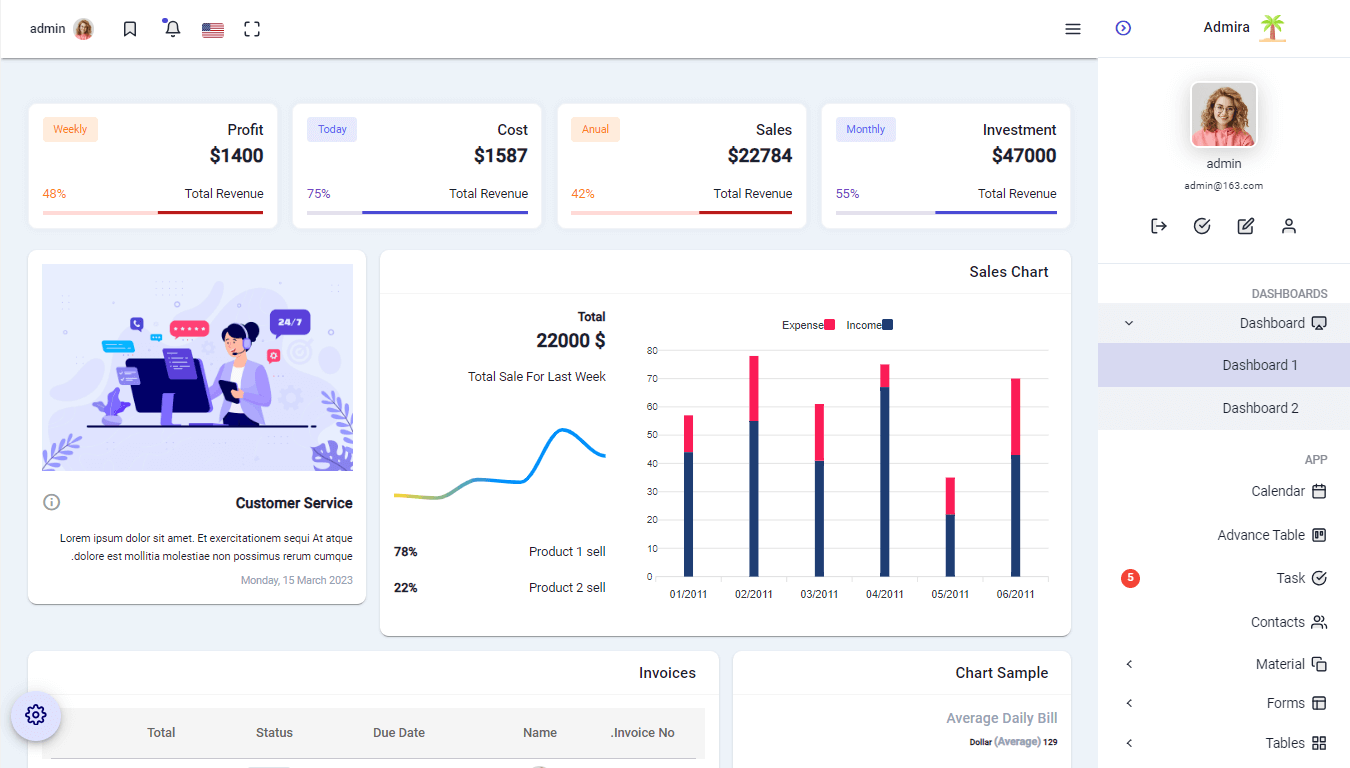The width and height of the screenshot is (1350, 768).
Task: Open the Tables submenu chevron
Action: pyautogui.click(x=1128, y=742)
